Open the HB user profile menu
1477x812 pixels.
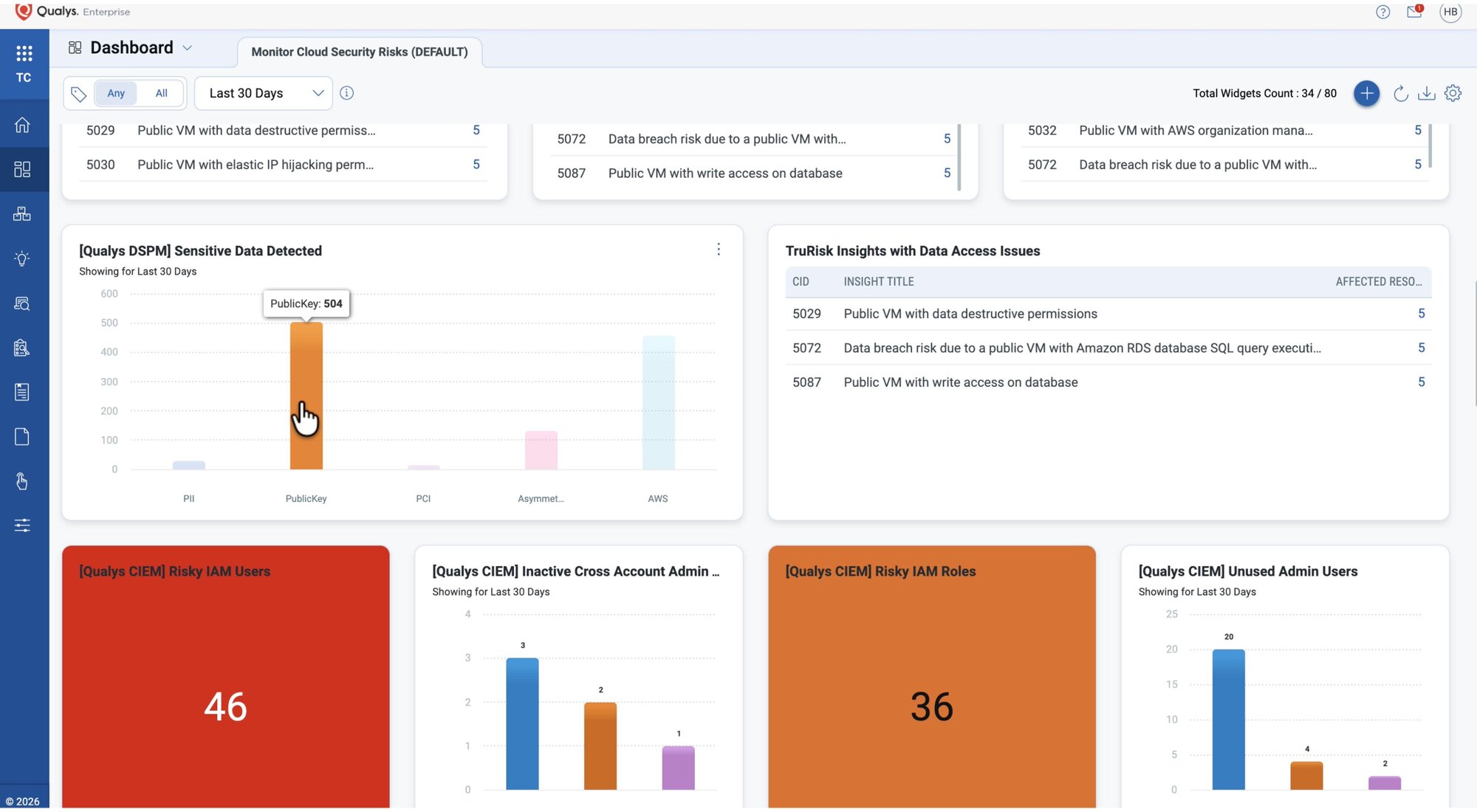pyautogui.click(x=1450, y=12)
